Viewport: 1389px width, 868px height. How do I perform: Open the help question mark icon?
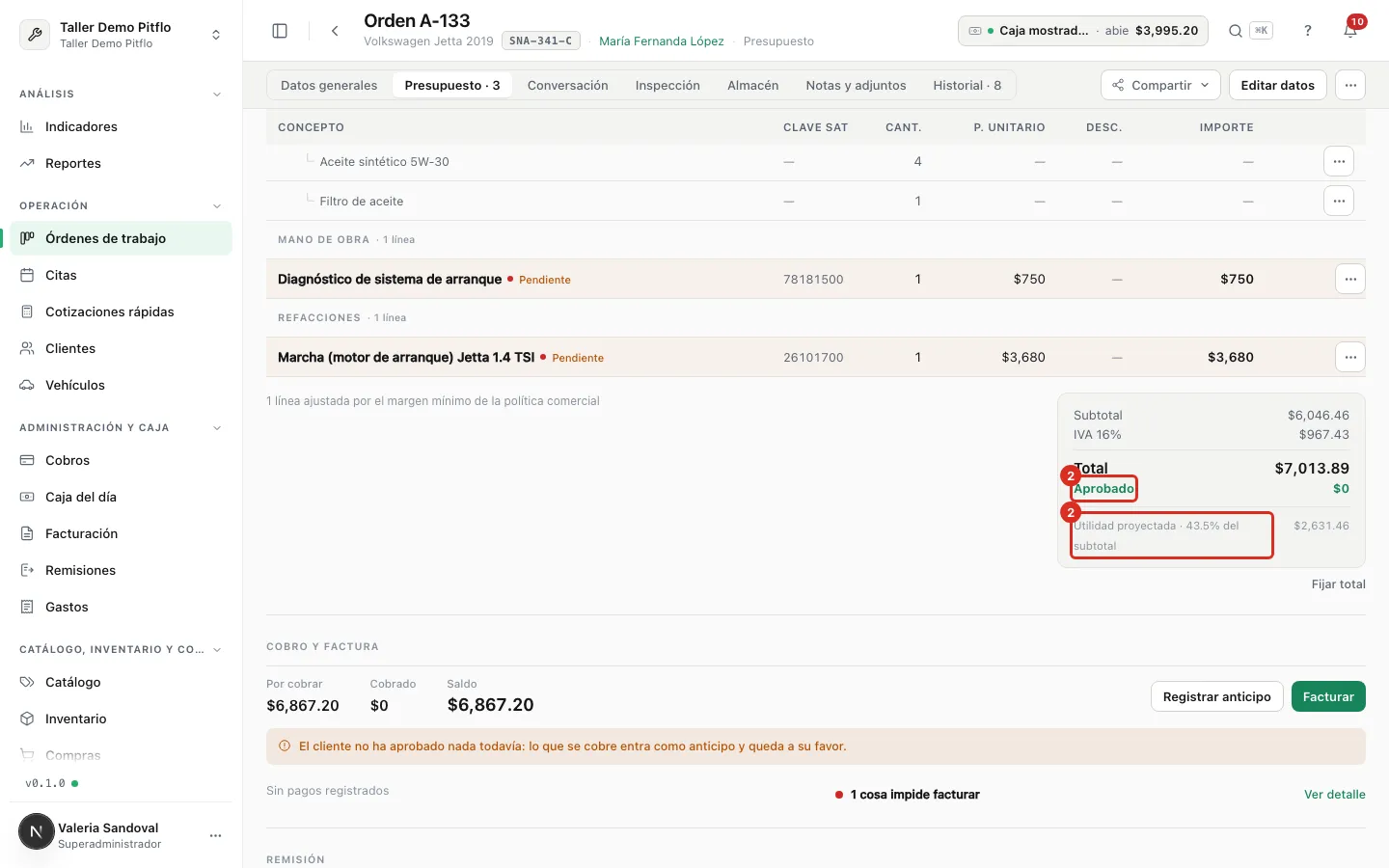pos(1308,31)
